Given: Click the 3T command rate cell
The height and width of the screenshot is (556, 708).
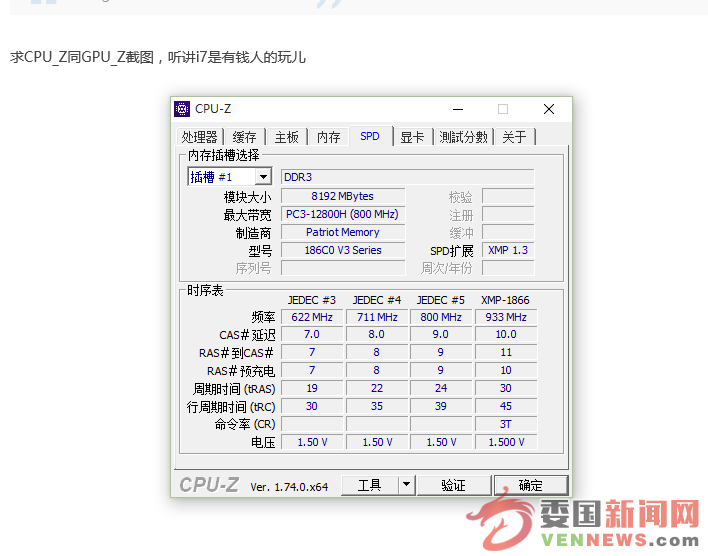Looking at the screenshot, I should (x=506, y=425).
